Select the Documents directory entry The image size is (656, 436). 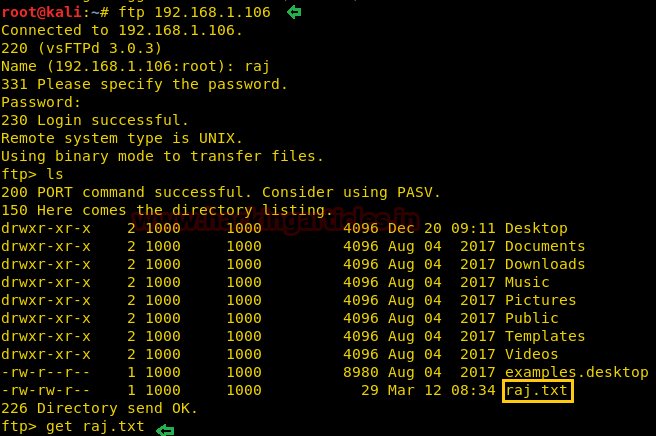click(x=545, y=246)
